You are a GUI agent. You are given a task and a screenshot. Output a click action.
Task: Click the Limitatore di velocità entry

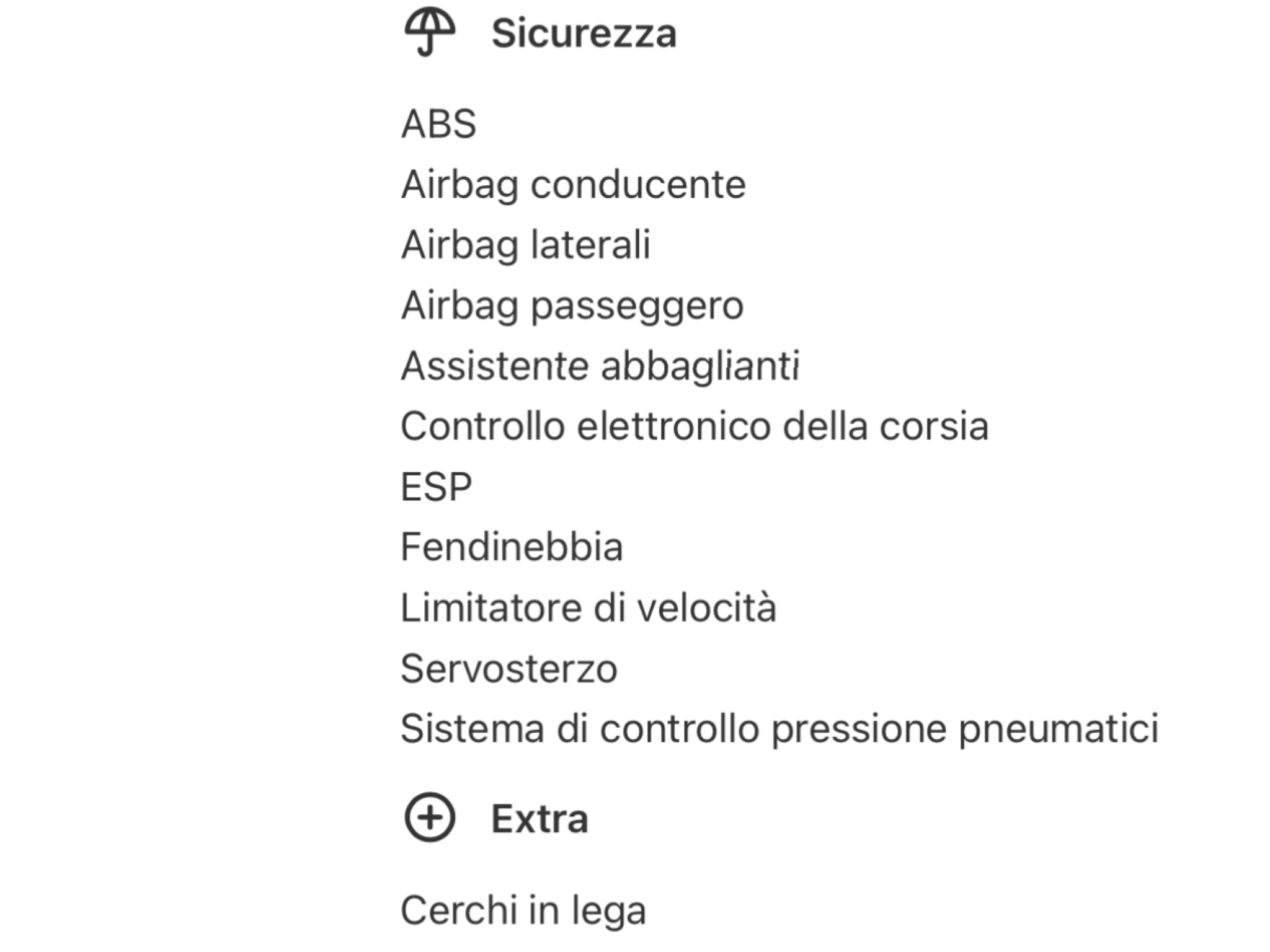(588, 607)
